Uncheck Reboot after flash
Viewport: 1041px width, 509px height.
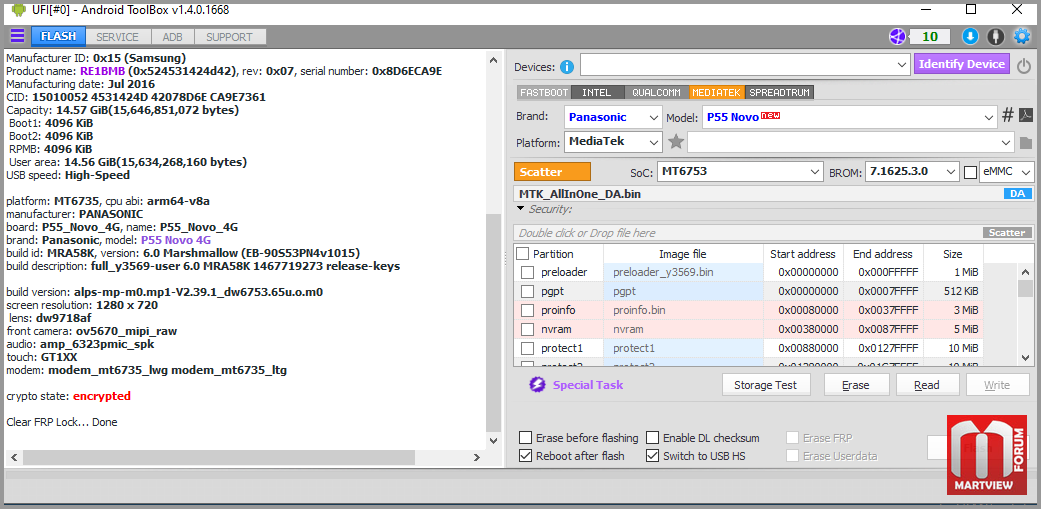526,456
